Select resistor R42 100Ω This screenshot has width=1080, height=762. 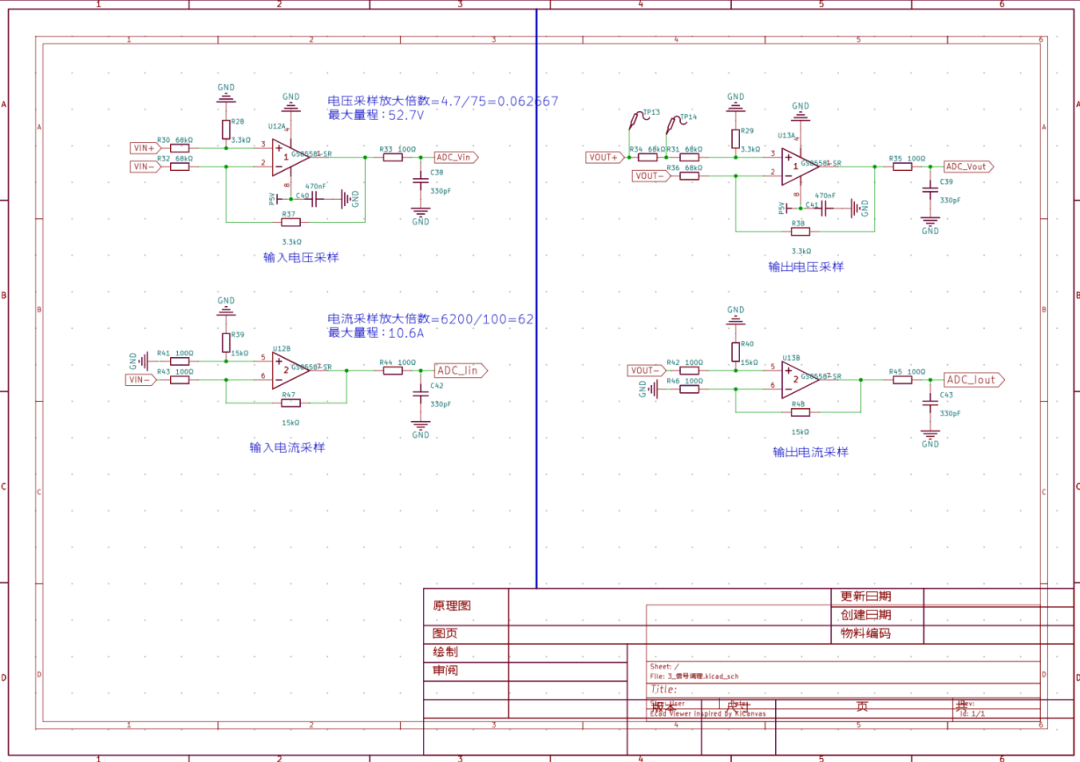tap(689, 371)
